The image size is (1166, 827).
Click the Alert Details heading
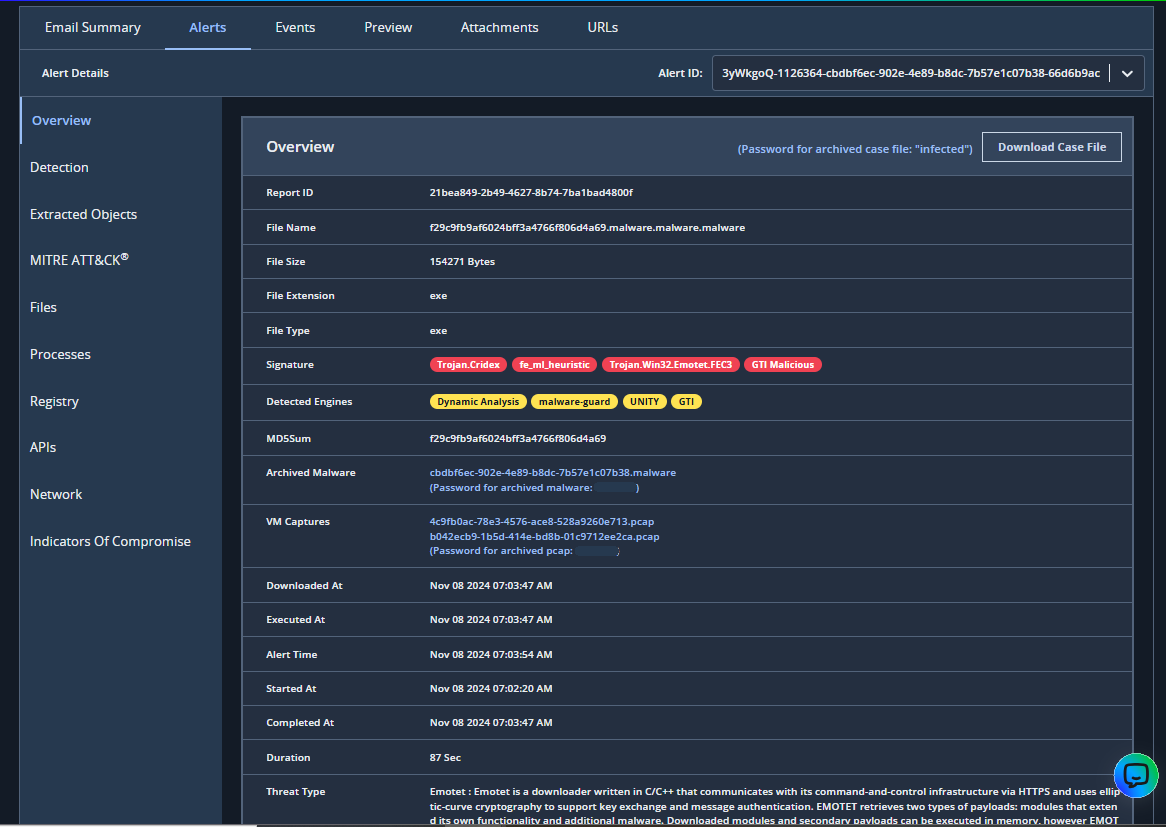[75, 73]
